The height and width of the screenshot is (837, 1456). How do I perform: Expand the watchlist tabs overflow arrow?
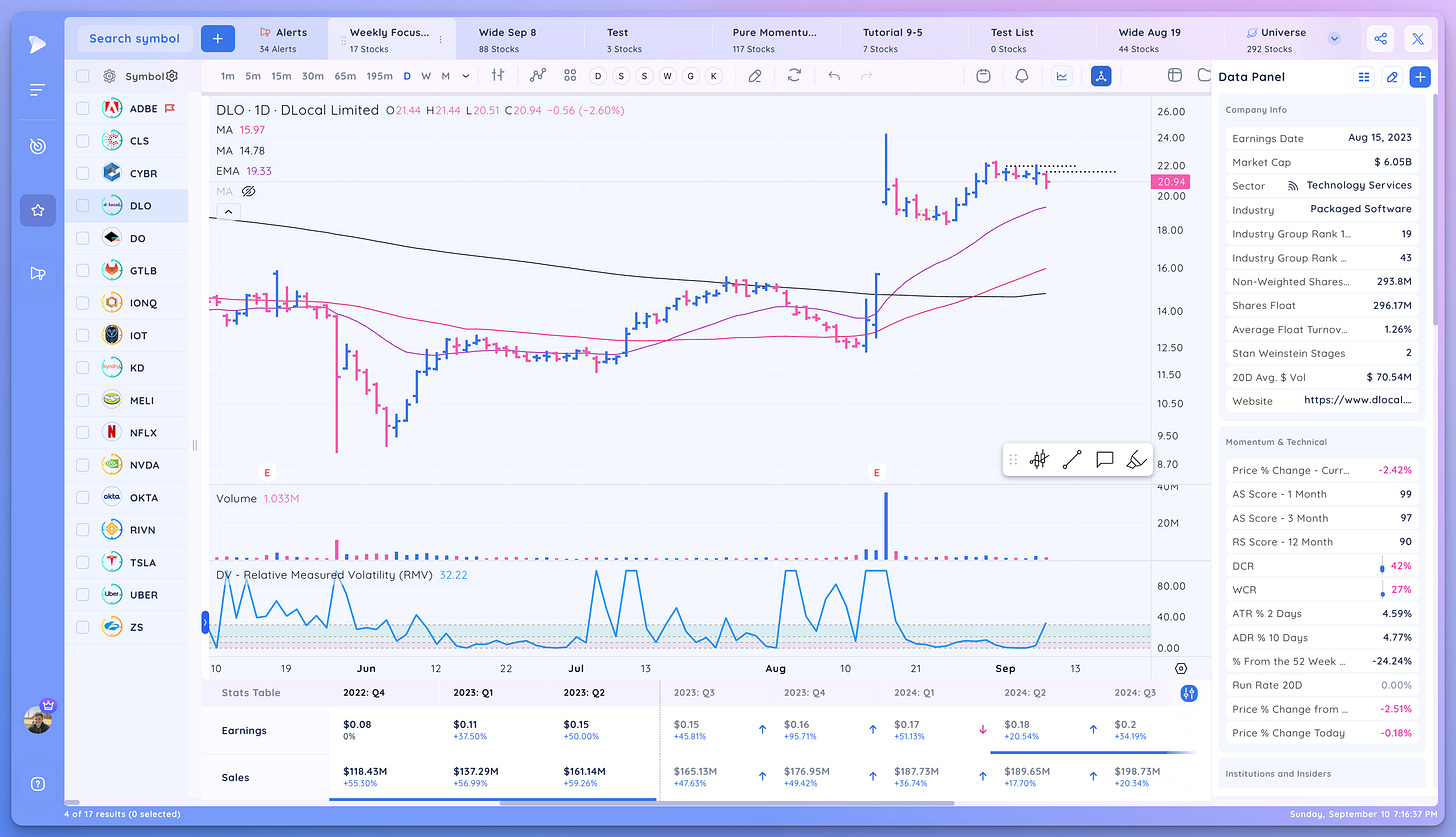pos(1334,38)
